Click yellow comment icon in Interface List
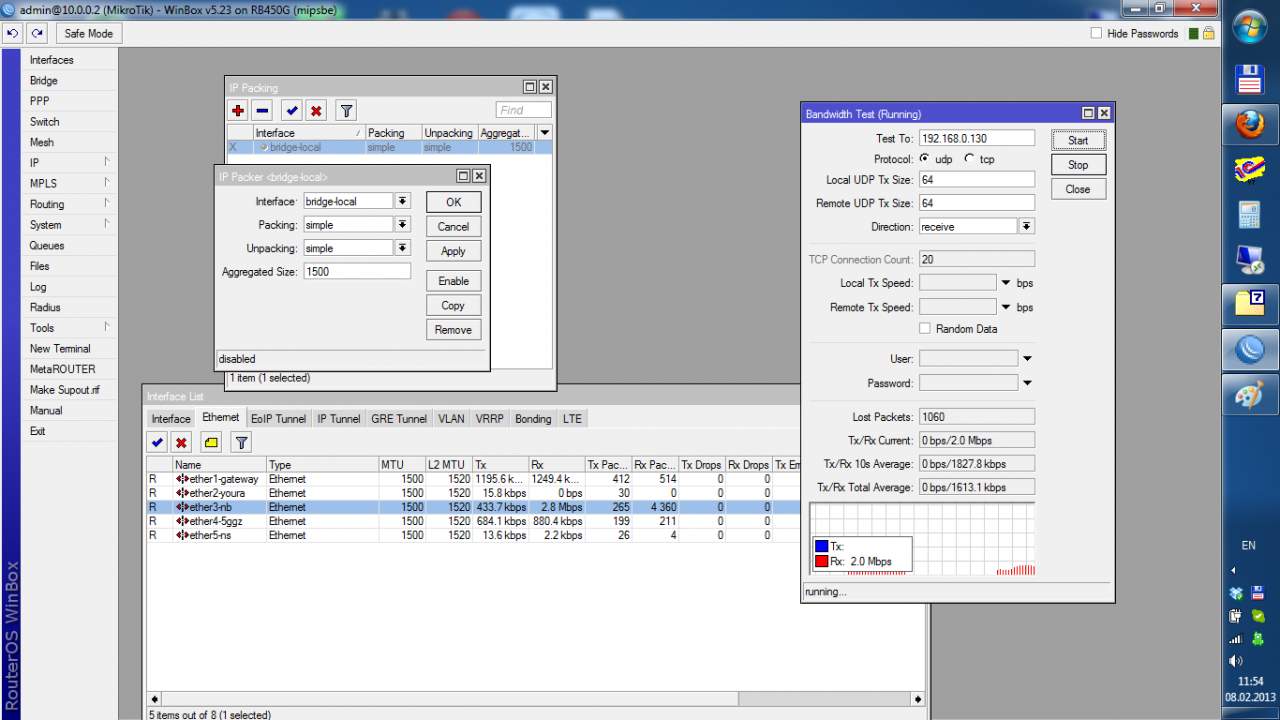 click(x=211, y=442)
